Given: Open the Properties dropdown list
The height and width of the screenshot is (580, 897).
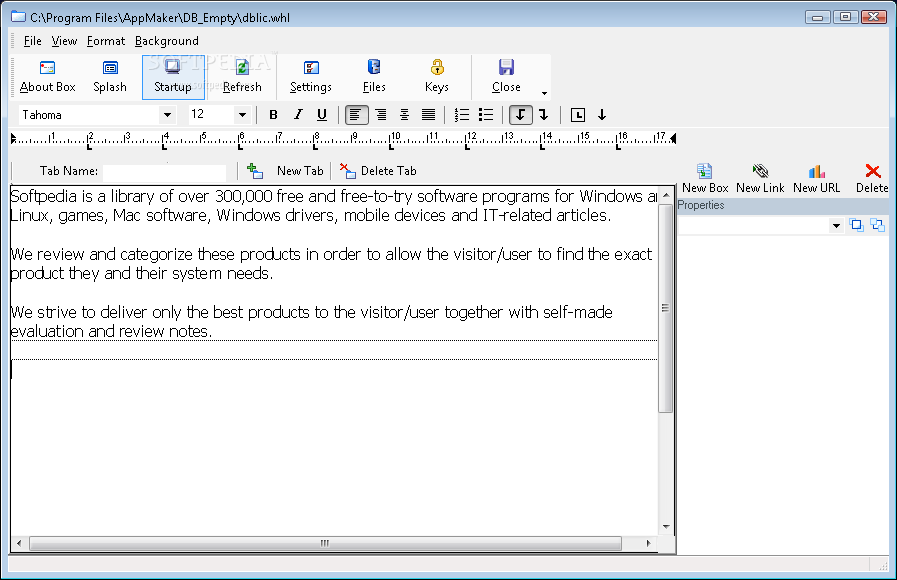Looking at the screenshot, I should [x=836, y=225].
